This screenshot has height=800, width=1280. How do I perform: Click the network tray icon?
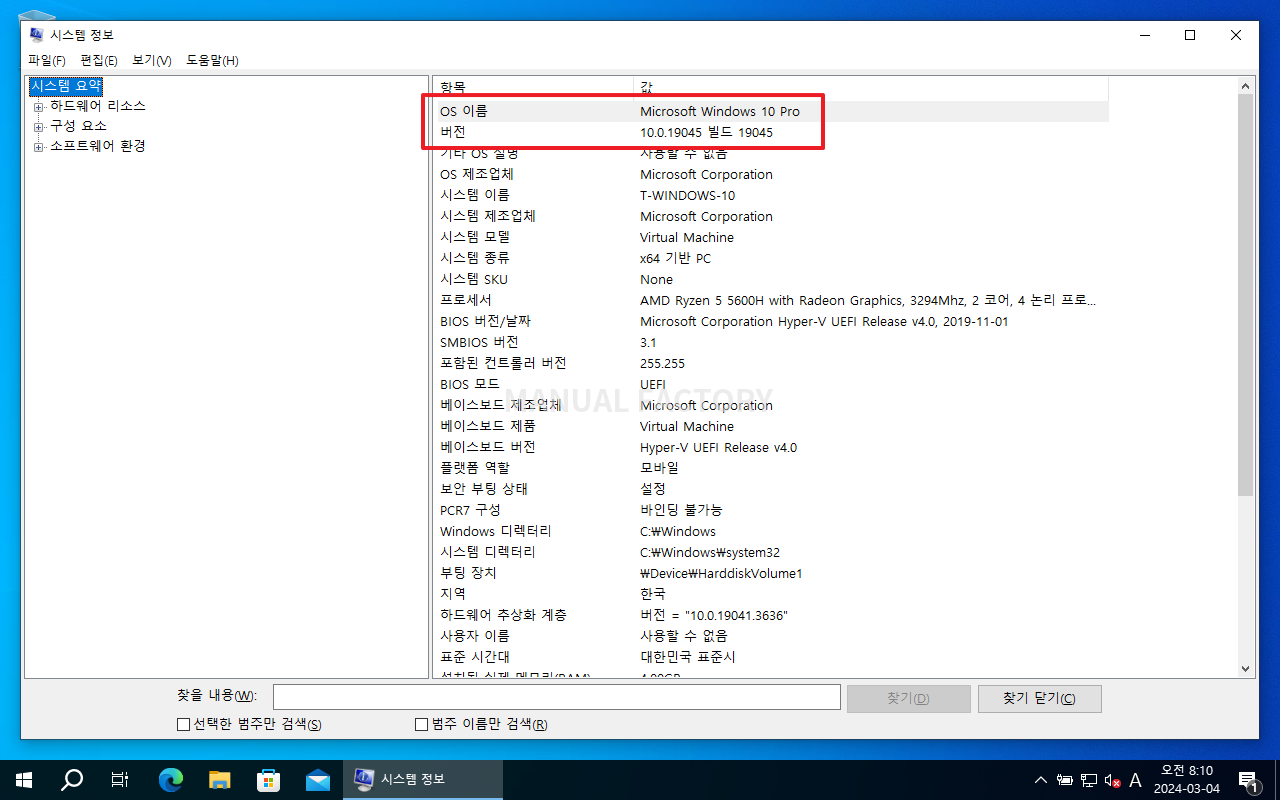pos(1088,780)
